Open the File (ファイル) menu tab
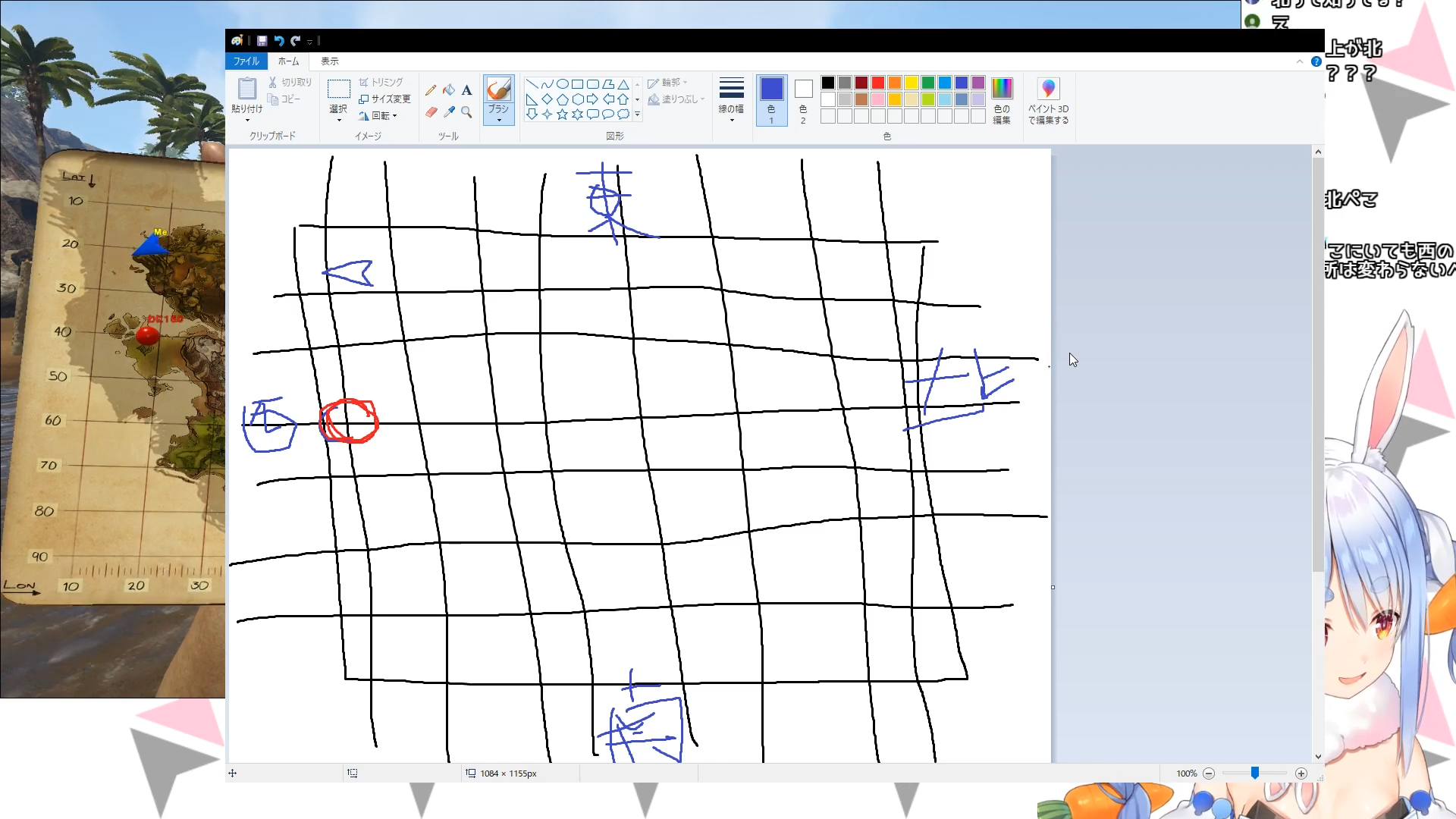Viewport: 1456px width, 819px height. pos(246,61)
